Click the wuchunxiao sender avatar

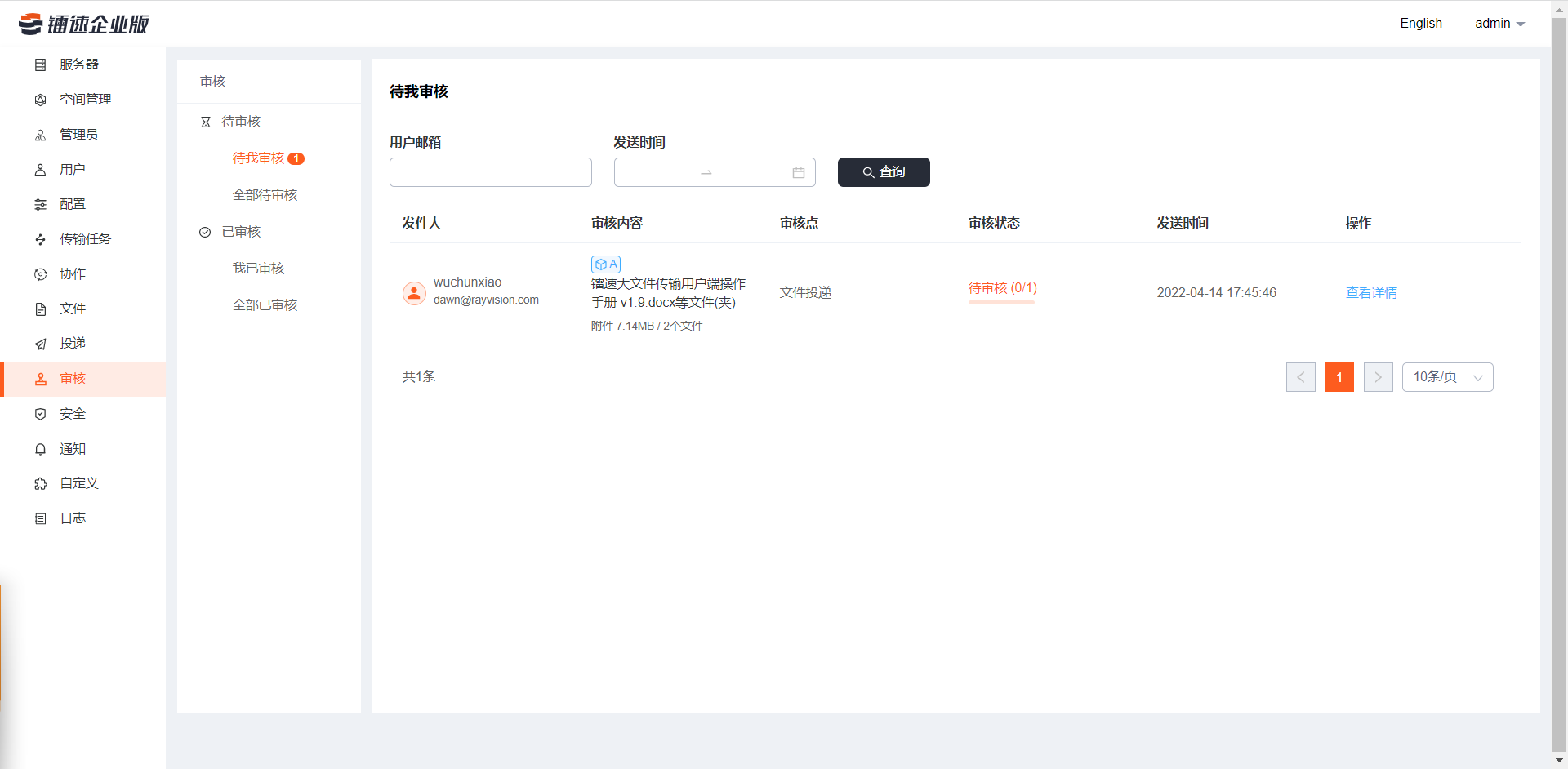(x=414, y=292)
